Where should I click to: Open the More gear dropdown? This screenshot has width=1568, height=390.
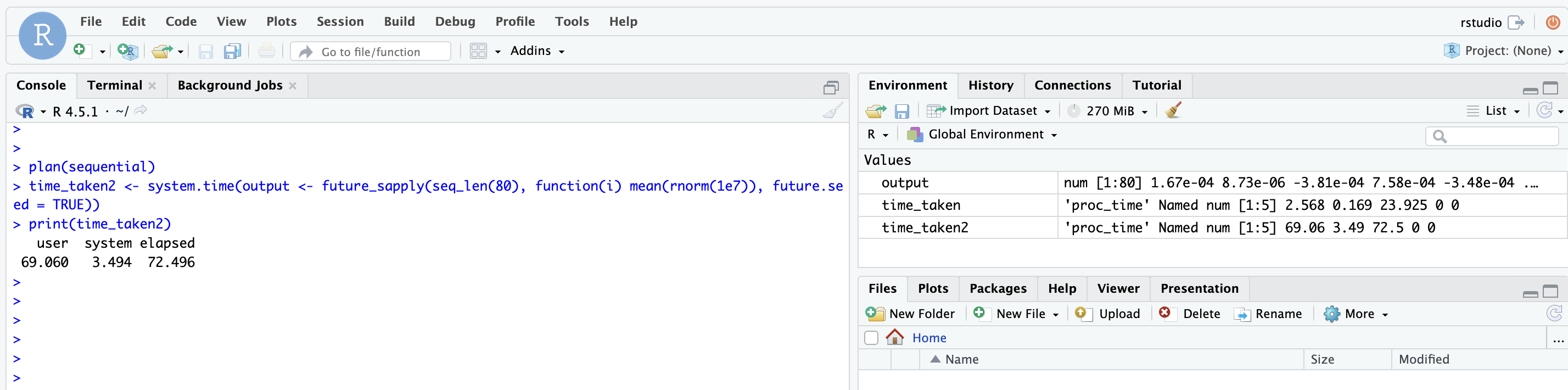click(1356, 314)
